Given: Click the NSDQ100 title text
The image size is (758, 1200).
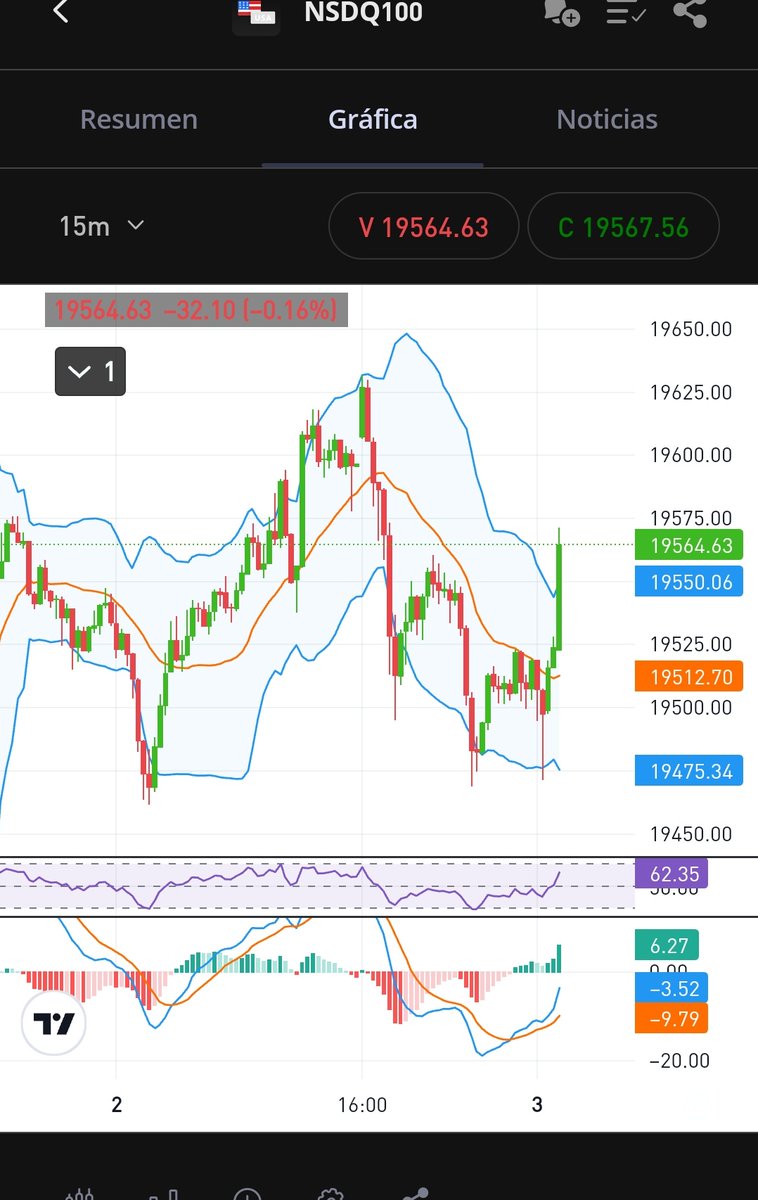Looking at the screenshot, I should (363, 13).
